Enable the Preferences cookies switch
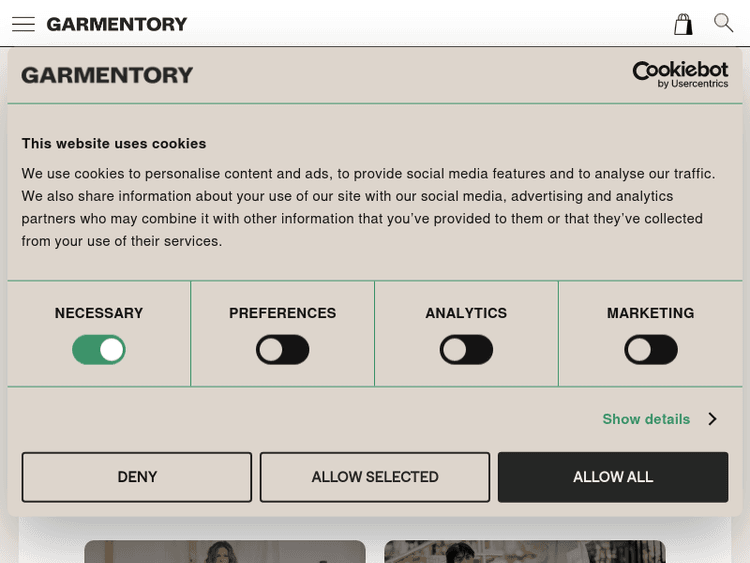This screenshot has height=563, width=750. pyautogui.click(x=283, y=350)
